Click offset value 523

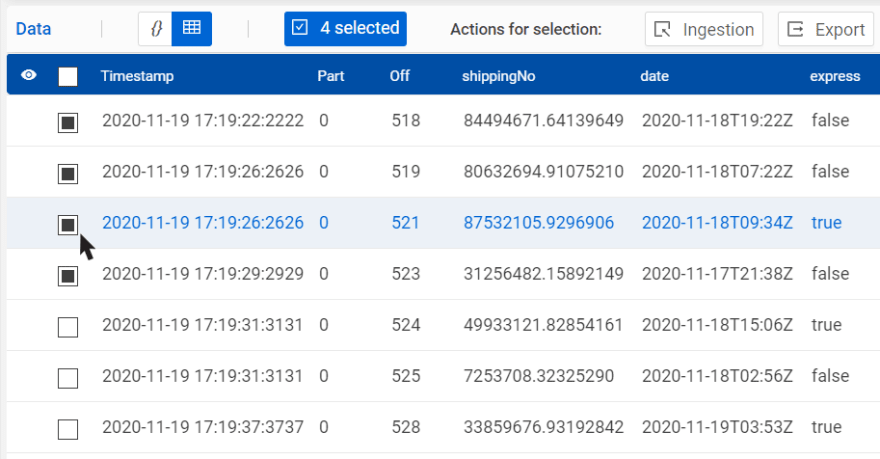coord(405,273)
